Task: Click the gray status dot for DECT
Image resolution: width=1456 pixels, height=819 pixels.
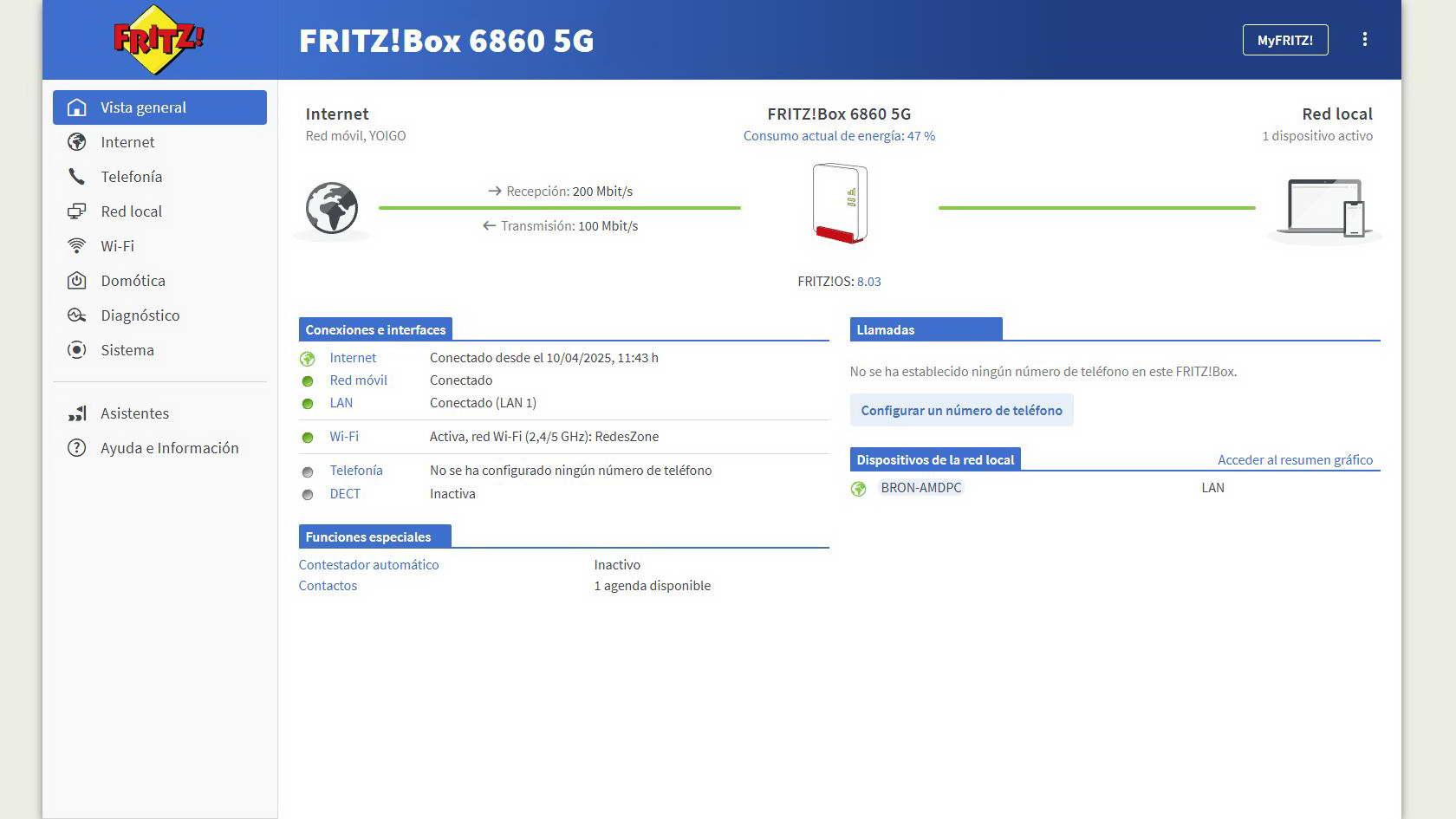Action: click(307, 495)
